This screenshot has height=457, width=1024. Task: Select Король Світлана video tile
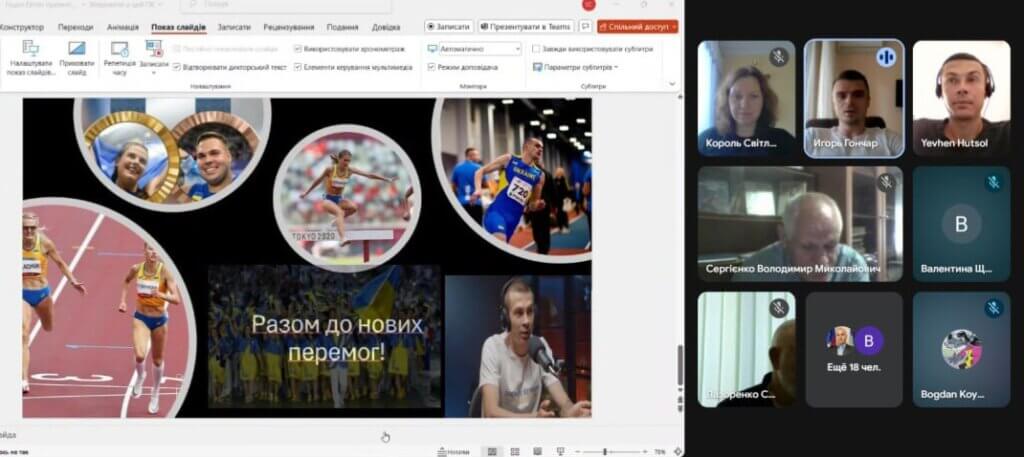pos(746,99)
